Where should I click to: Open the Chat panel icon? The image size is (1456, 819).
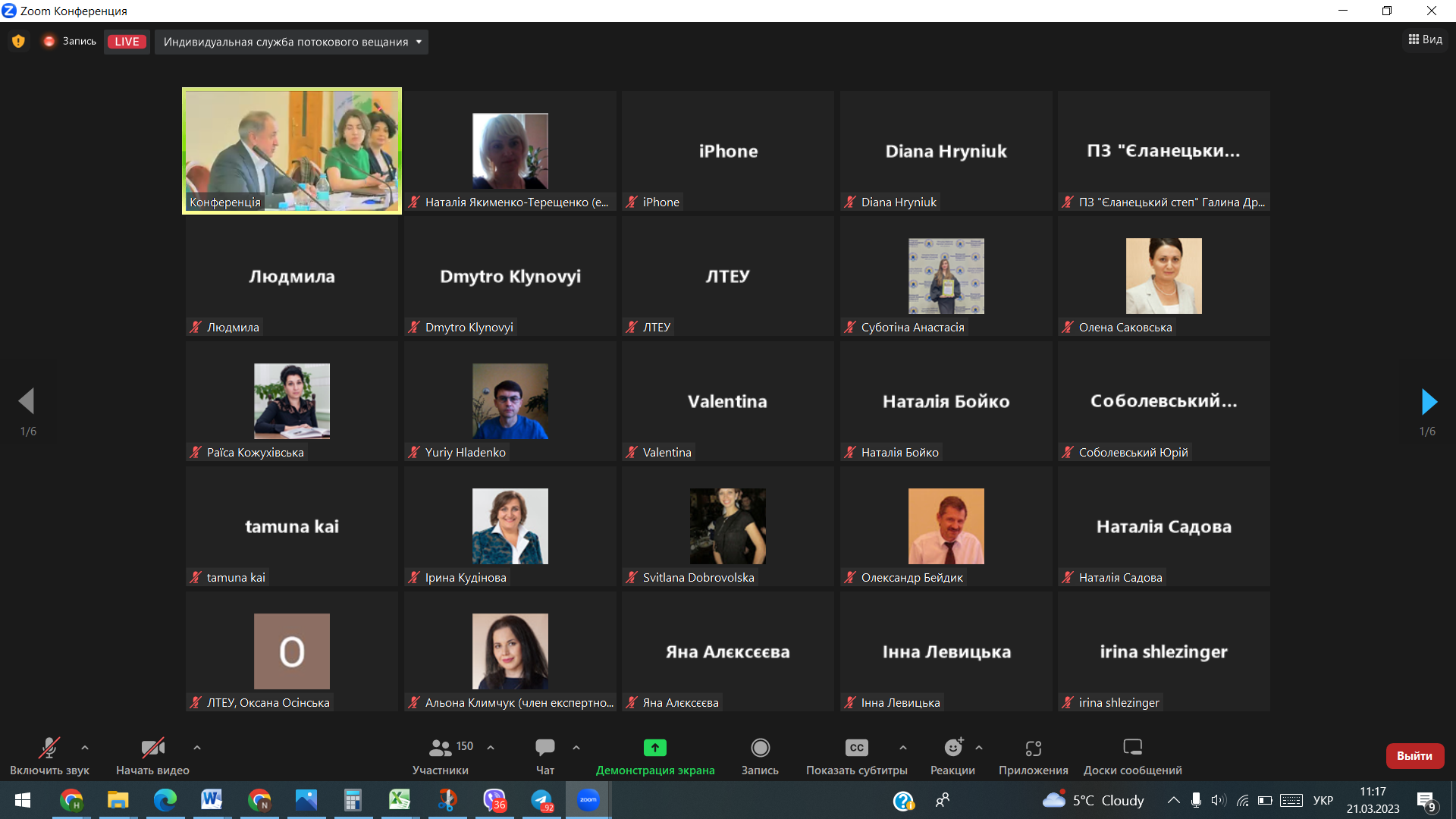(x=544, y=748)
